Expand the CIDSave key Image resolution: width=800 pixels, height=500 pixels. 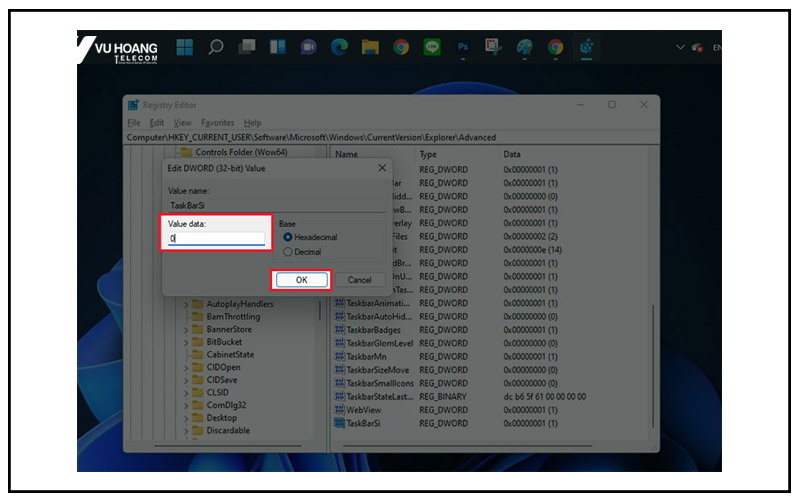click(x=186, y=381)
